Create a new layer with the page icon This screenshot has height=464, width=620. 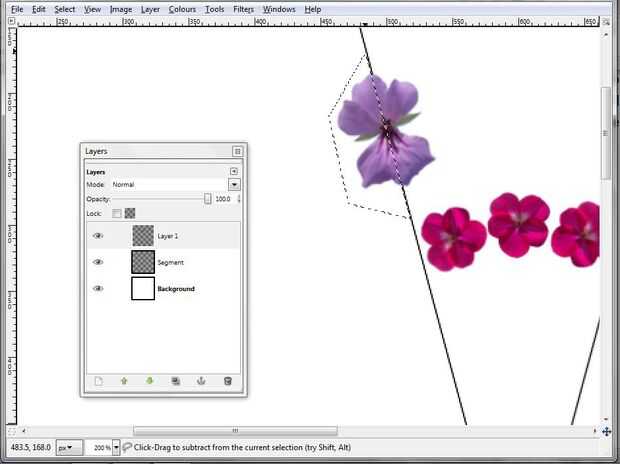point(98,381)
